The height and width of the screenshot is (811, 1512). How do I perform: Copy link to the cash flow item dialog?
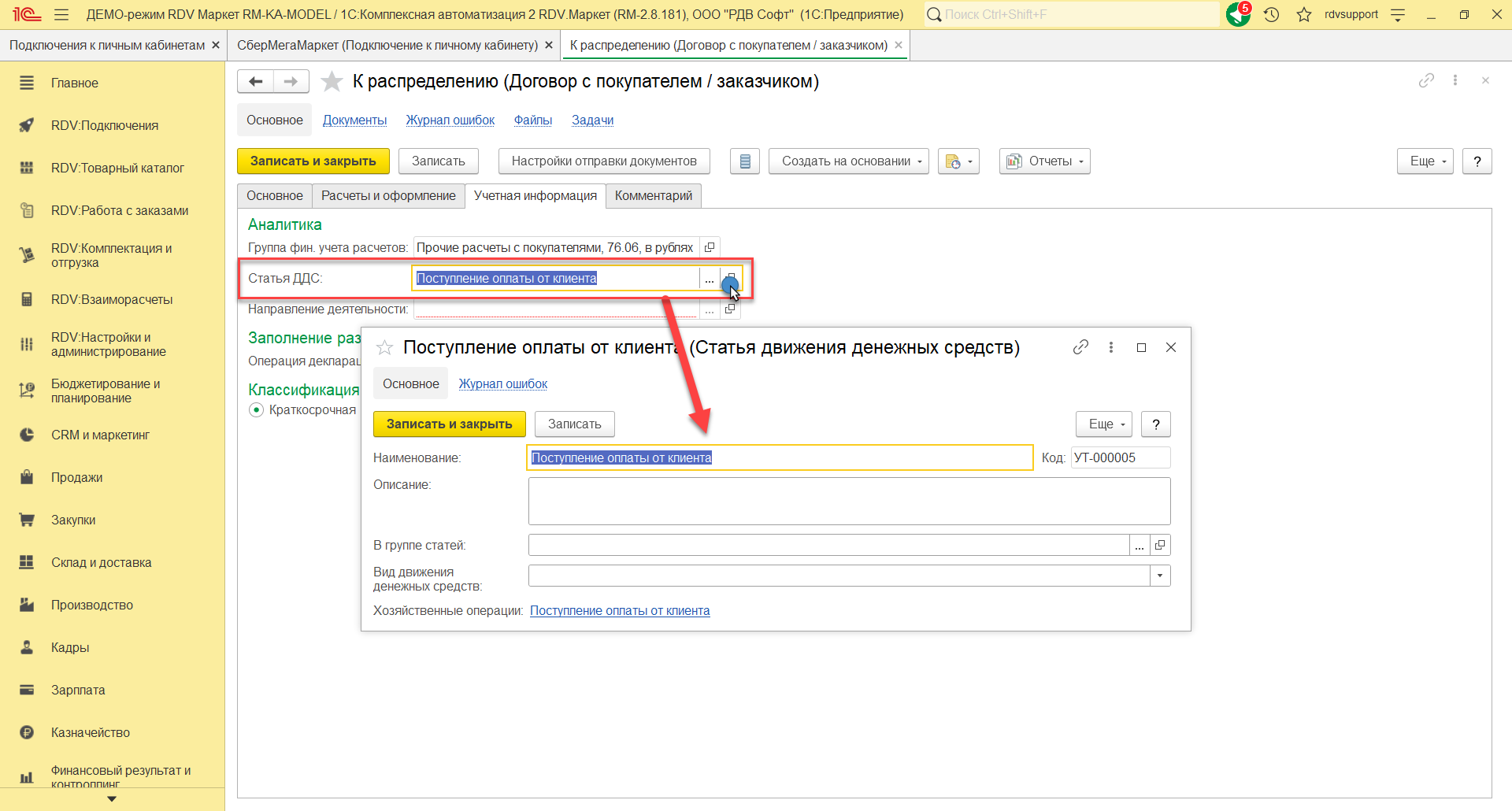pos(1080,347)
